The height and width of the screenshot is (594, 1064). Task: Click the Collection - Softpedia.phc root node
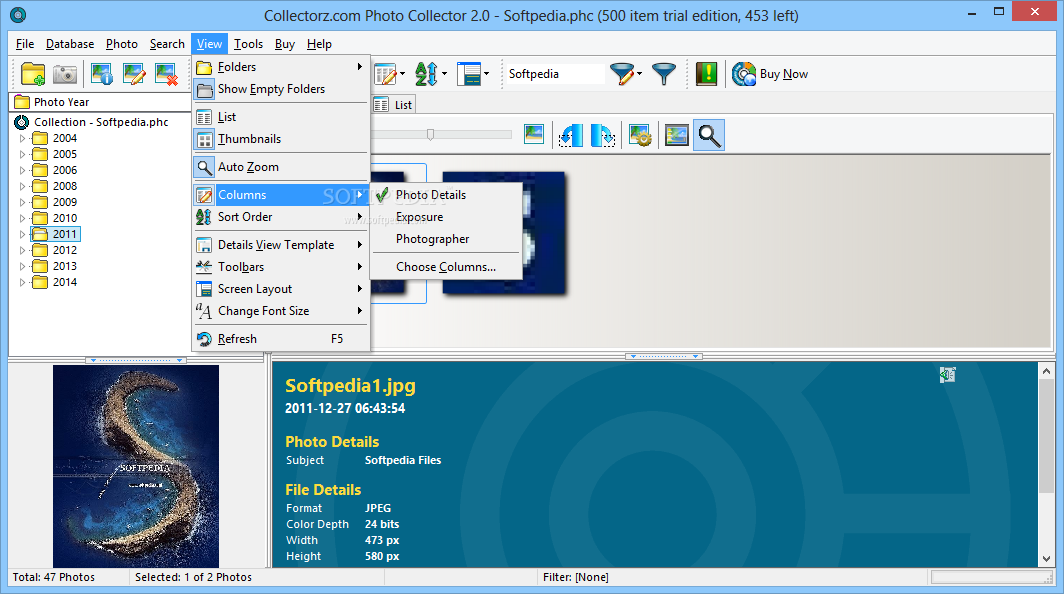point(101,122)
